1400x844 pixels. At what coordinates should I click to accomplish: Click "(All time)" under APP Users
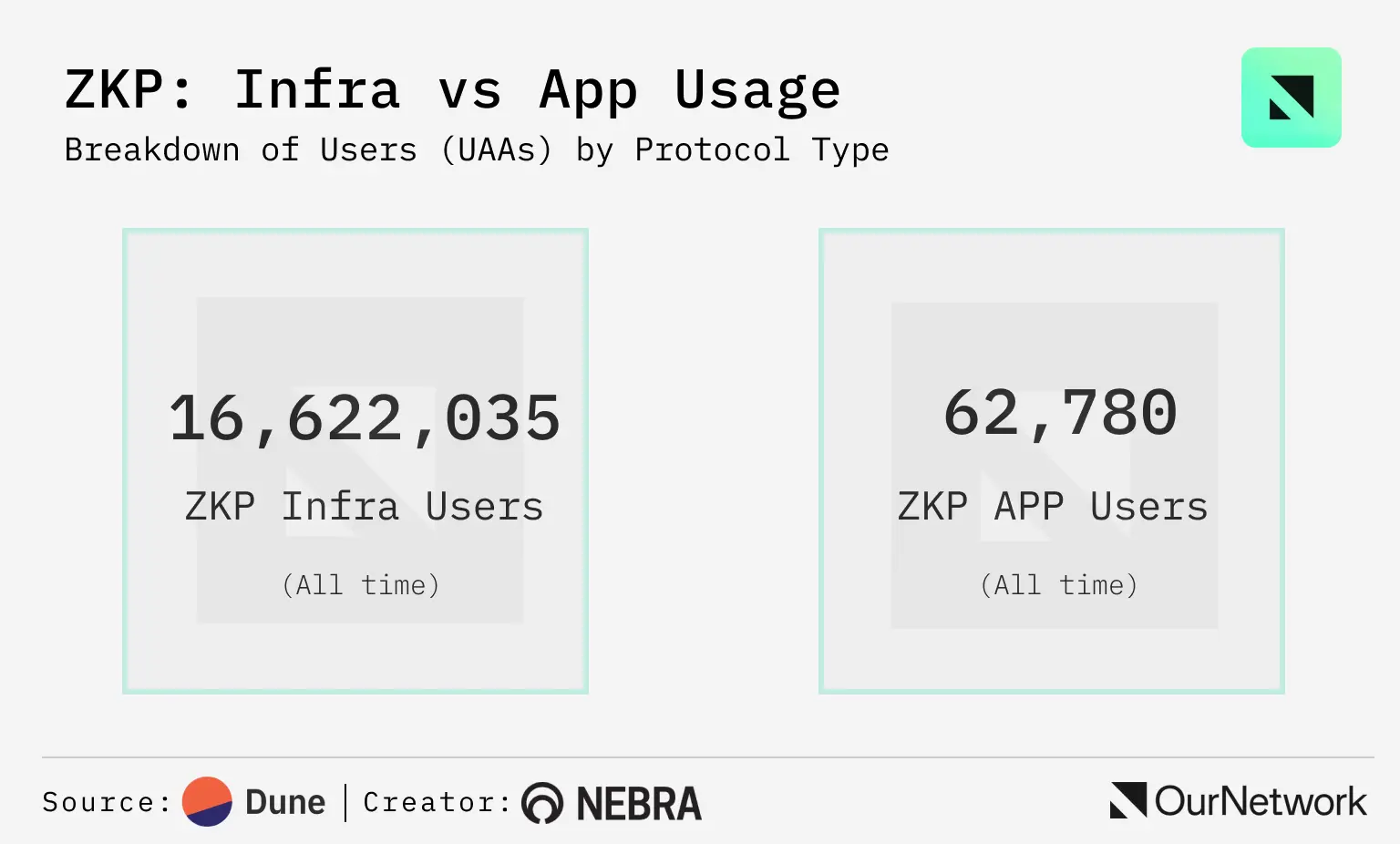[x=1059, y=584]
